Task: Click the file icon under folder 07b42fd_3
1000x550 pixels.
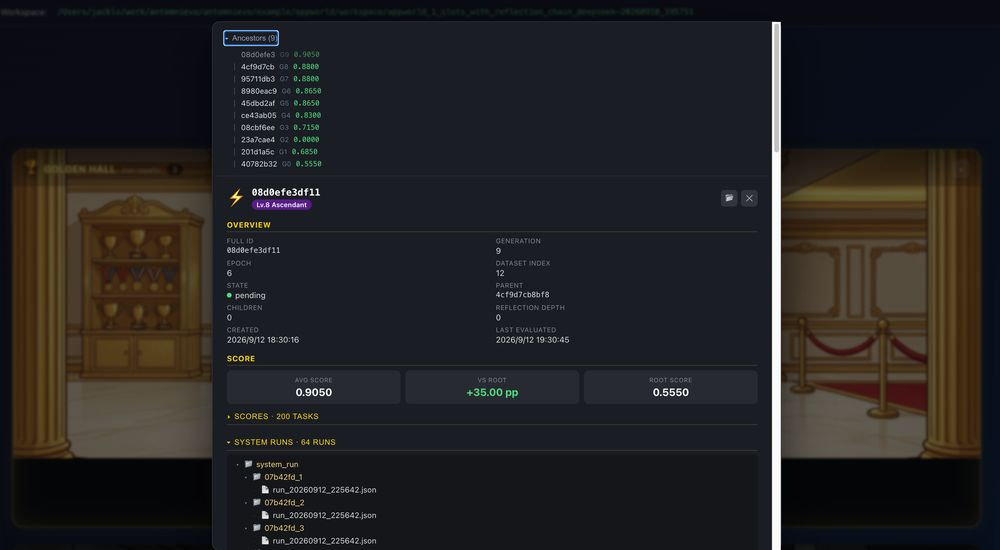Action: click(265, 540)
